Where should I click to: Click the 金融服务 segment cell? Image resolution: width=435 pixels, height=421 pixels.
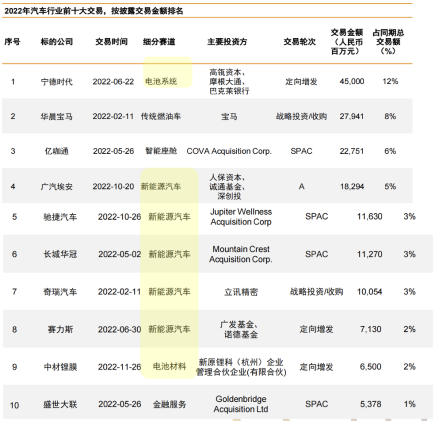pos(169,404)
